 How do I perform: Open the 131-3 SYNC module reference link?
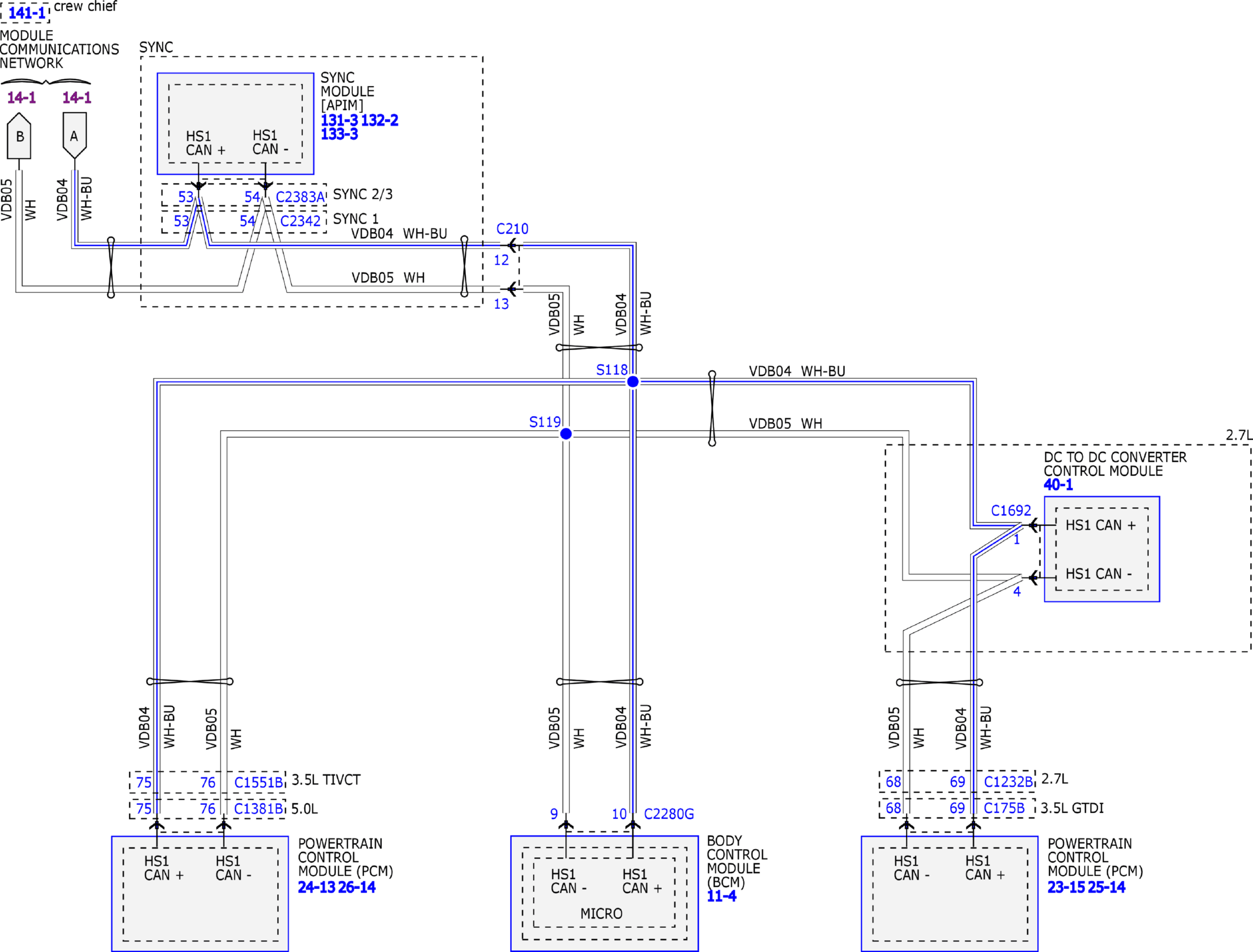point(339,121)
